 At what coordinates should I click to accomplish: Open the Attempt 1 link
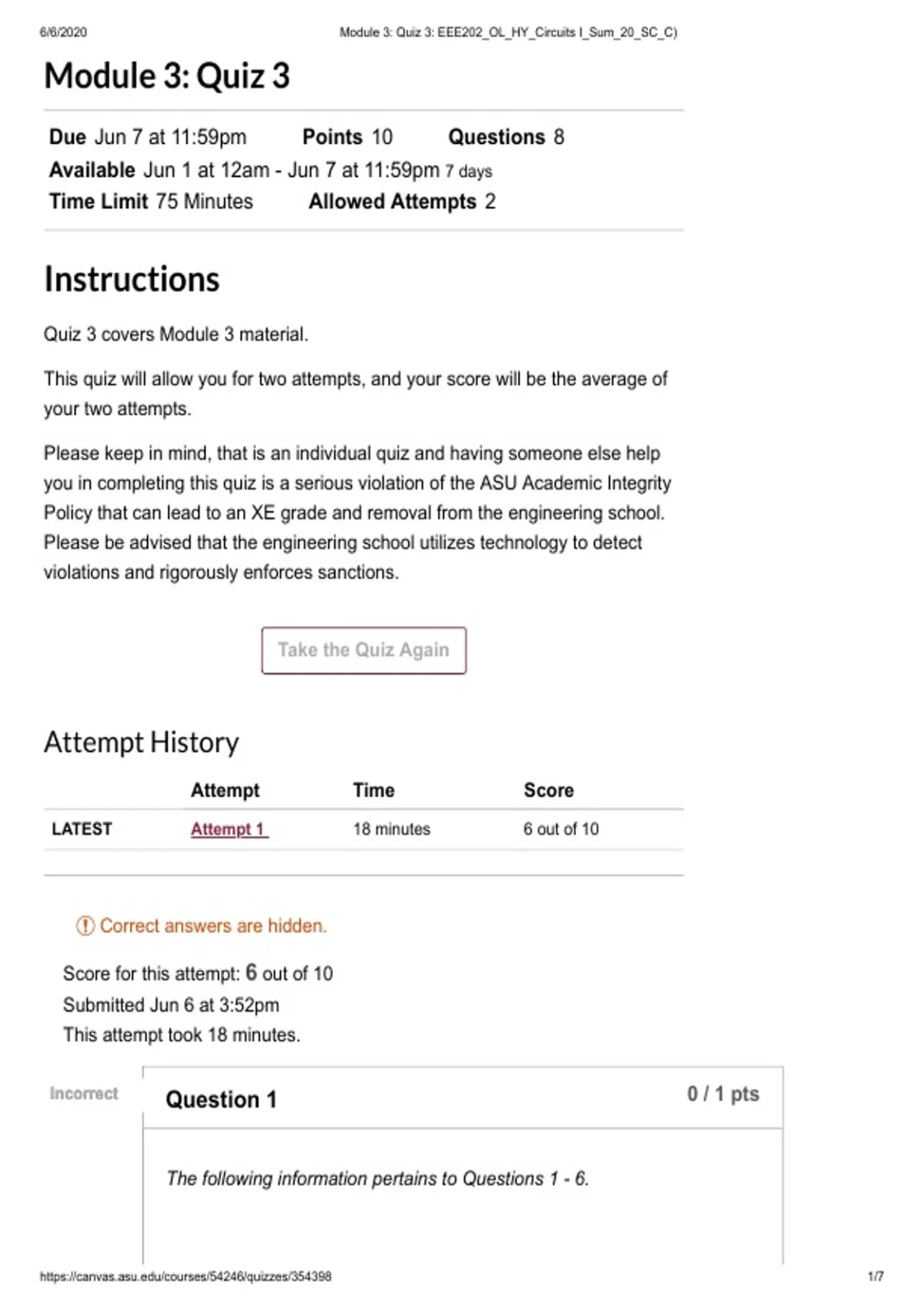click(229, 829)
